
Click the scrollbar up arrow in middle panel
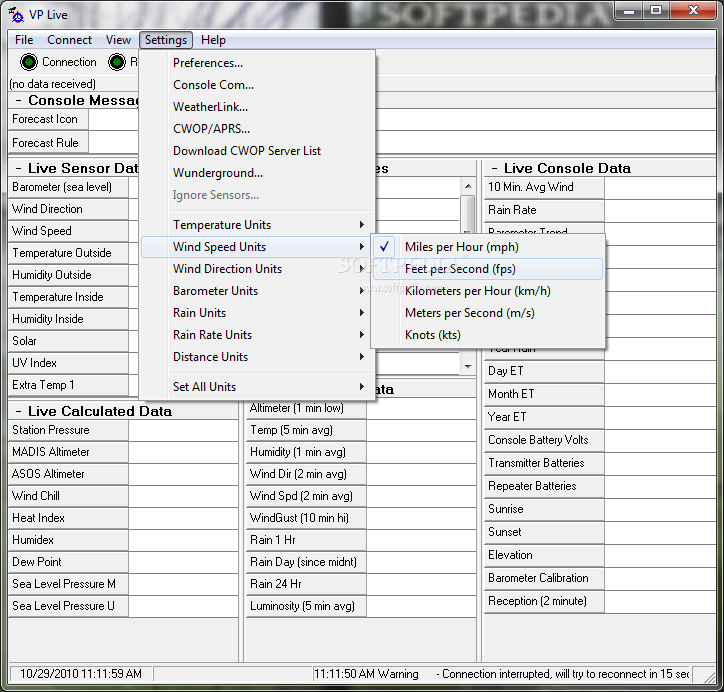click(x=468, y=186)
